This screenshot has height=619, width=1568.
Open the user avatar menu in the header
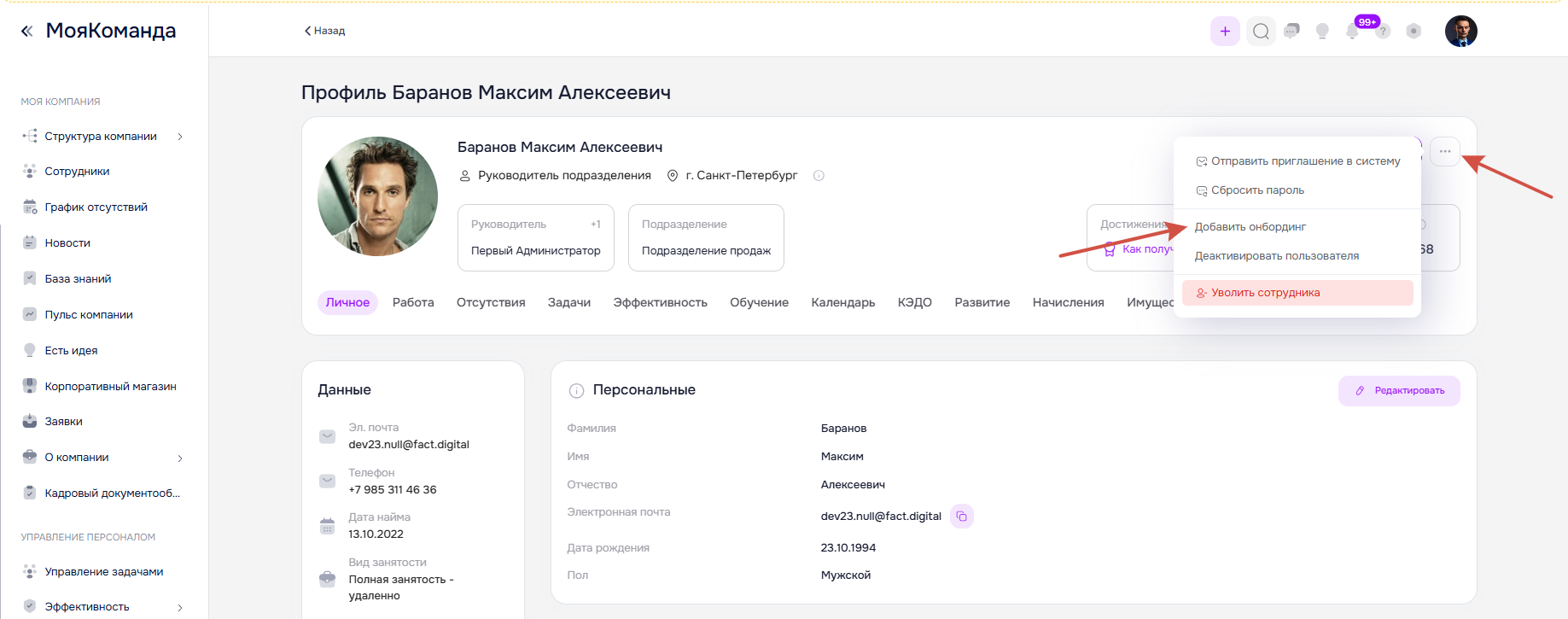click(x=1460, y=32)
